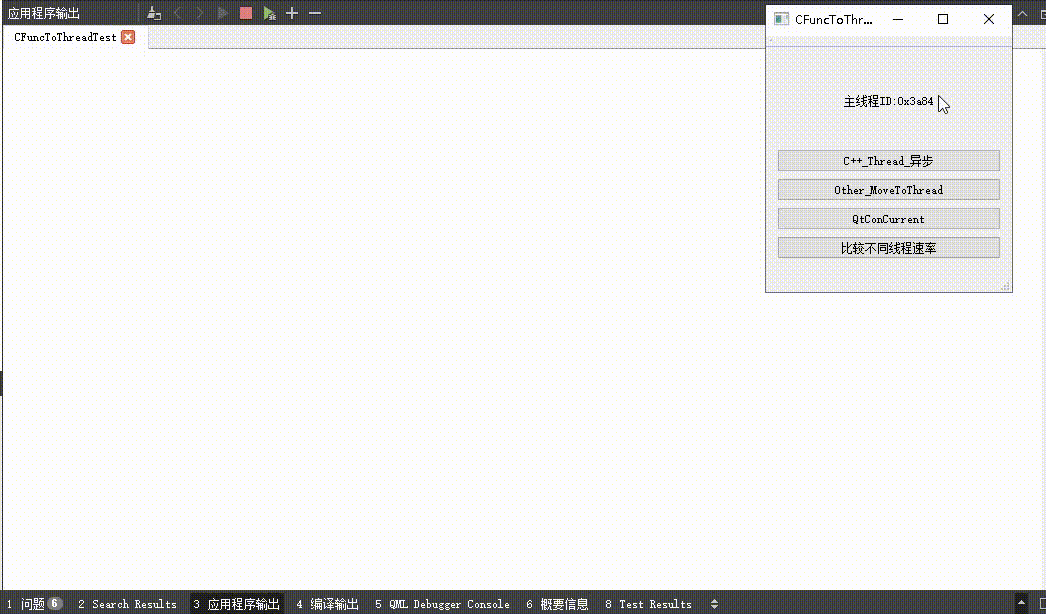Image resolution: width=1046 pixels, height=614 pixels.
Task: Open the 4 编译输出 pane
Action: coord(328,604)
